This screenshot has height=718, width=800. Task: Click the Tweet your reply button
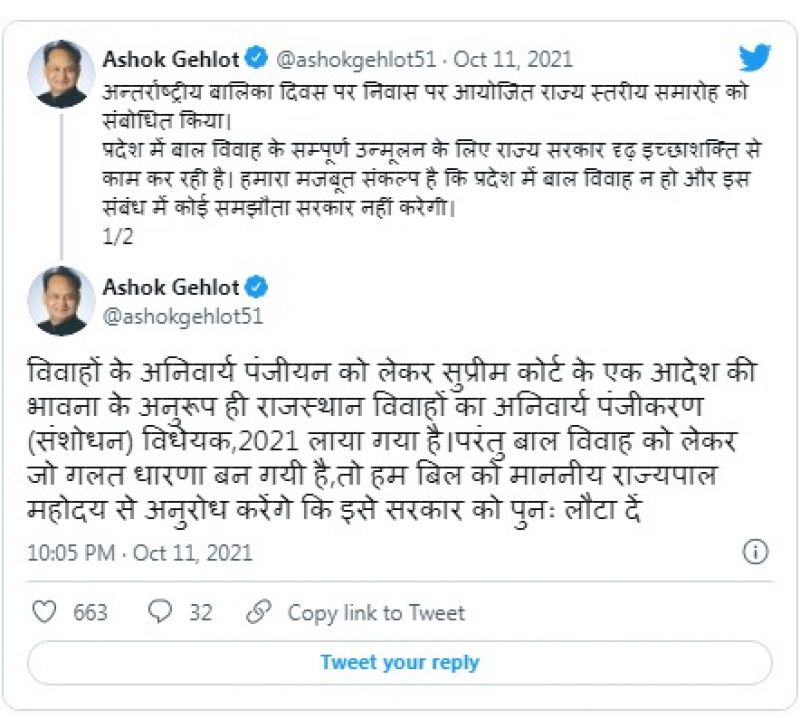point(400,662)
